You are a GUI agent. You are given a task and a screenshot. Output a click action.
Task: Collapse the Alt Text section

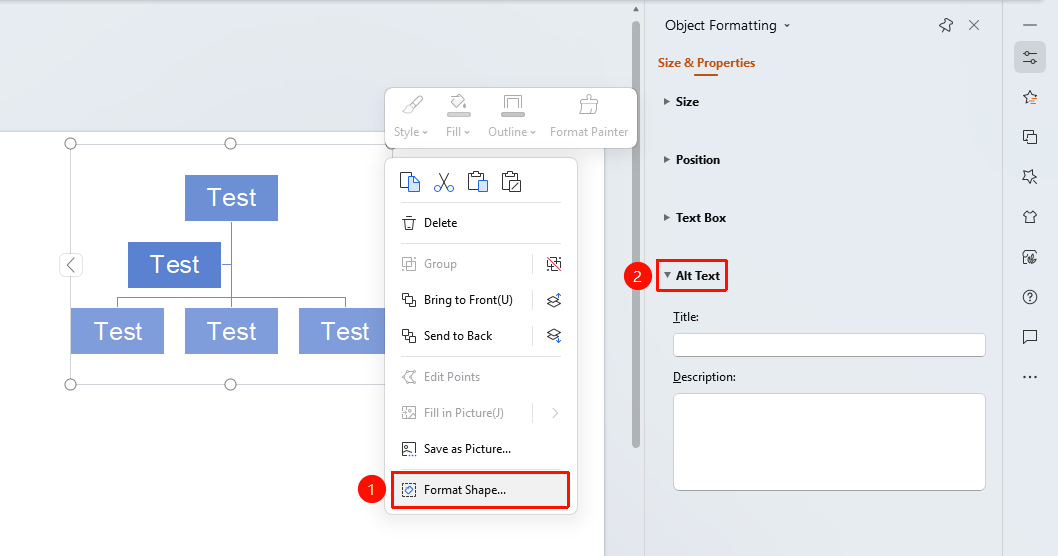click(x=692, y=276)
